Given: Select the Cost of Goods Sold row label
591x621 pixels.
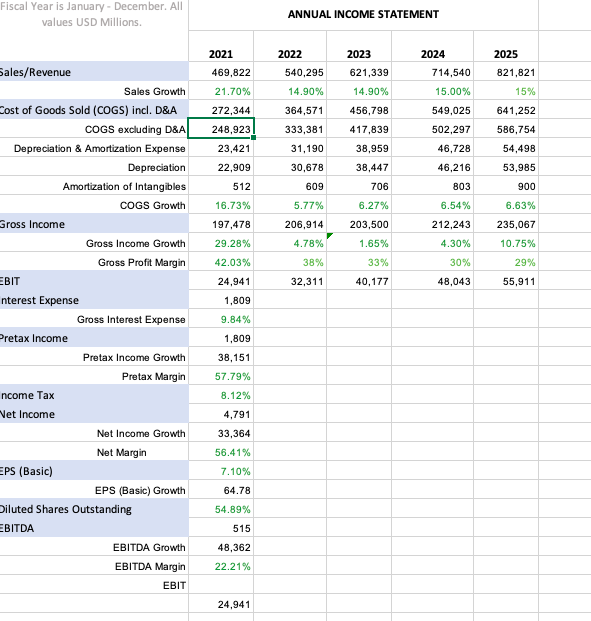Looking at the screenshot, I should point(88,110).
